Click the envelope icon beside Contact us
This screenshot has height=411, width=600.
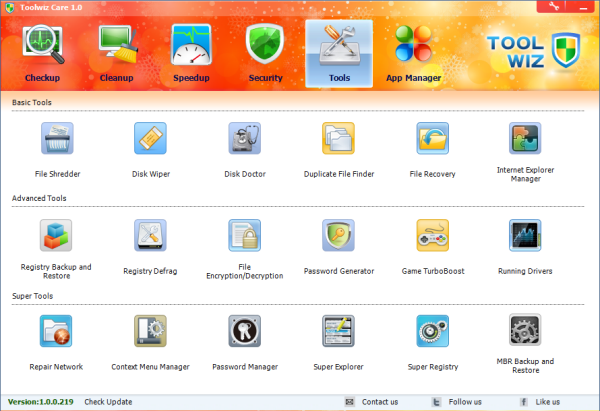pos(349,402)
